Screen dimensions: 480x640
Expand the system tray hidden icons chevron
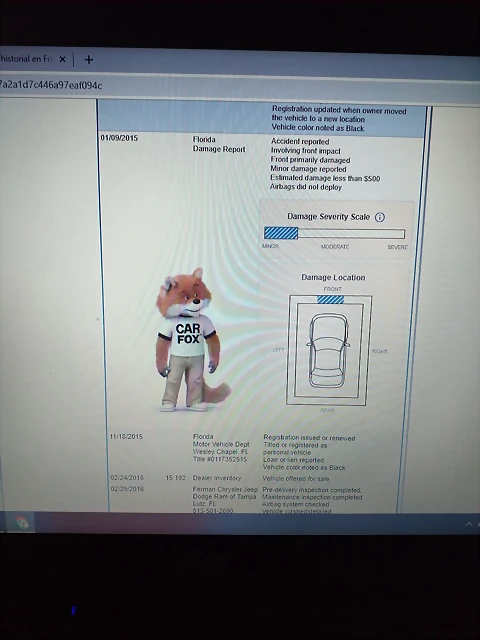pos(469,524)
